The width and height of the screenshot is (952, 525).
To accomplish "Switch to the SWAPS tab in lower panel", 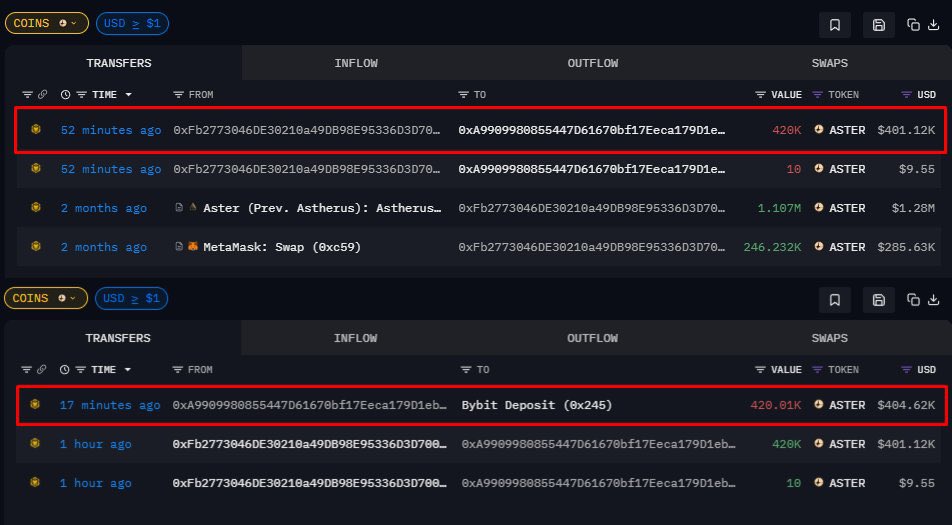I will tap(830, 338).
